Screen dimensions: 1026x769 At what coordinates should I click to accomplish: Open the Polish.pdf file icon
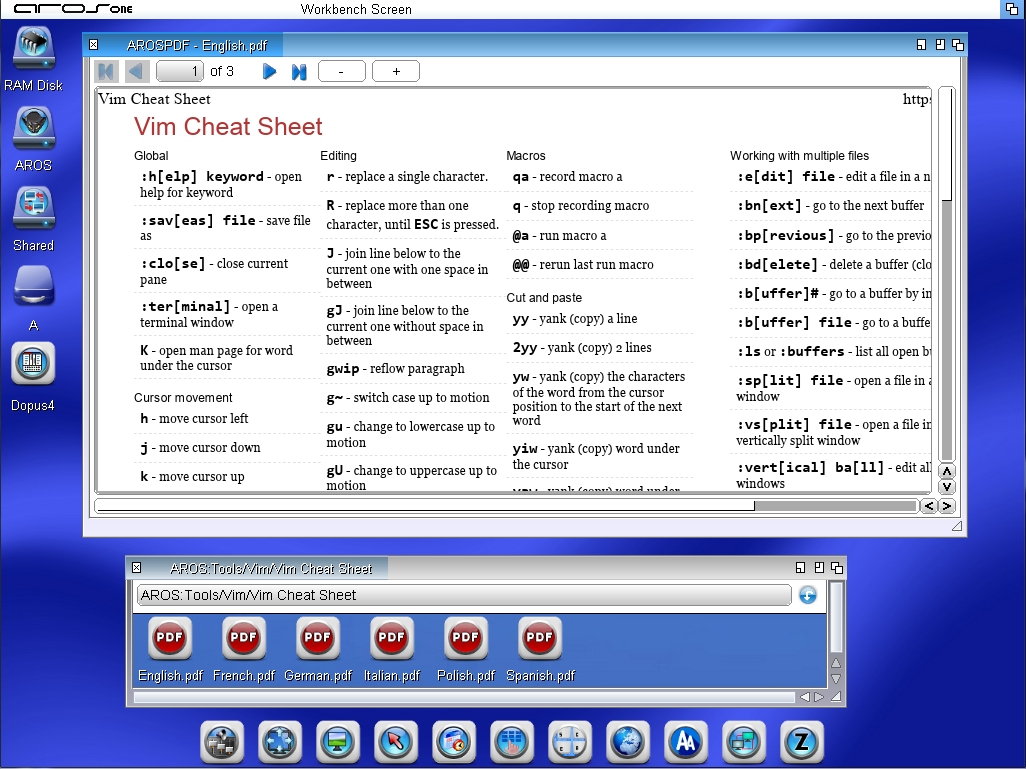pyautogui.click(x=465, y=638)
